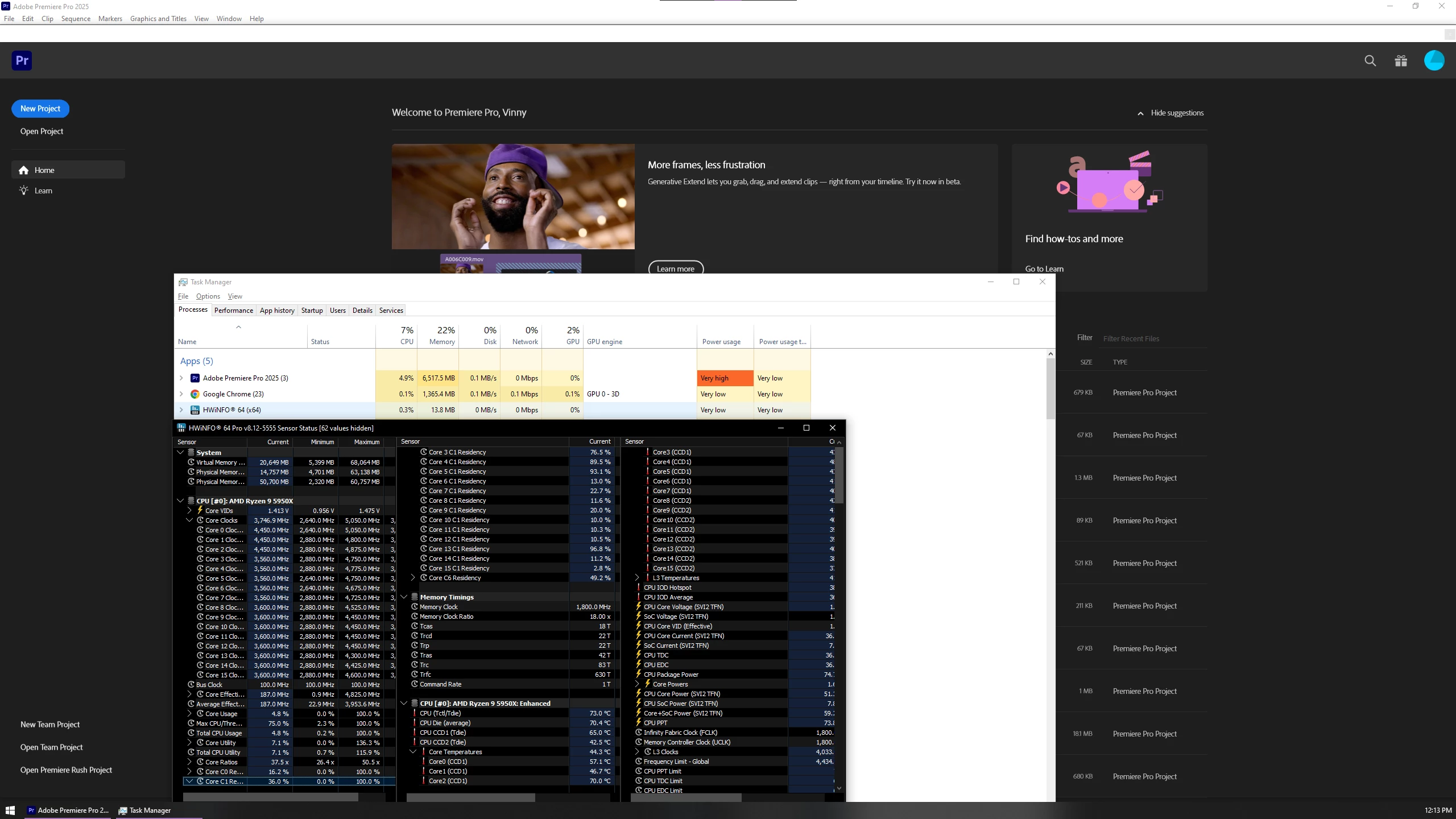Open the Sequence menu

click(76, 18)
